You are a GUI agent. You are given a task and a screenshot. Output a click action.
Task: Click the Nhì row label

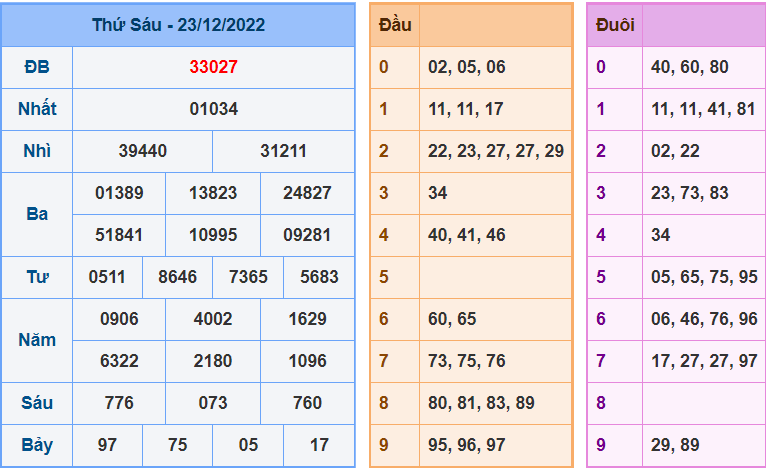(x=37, y=151)
